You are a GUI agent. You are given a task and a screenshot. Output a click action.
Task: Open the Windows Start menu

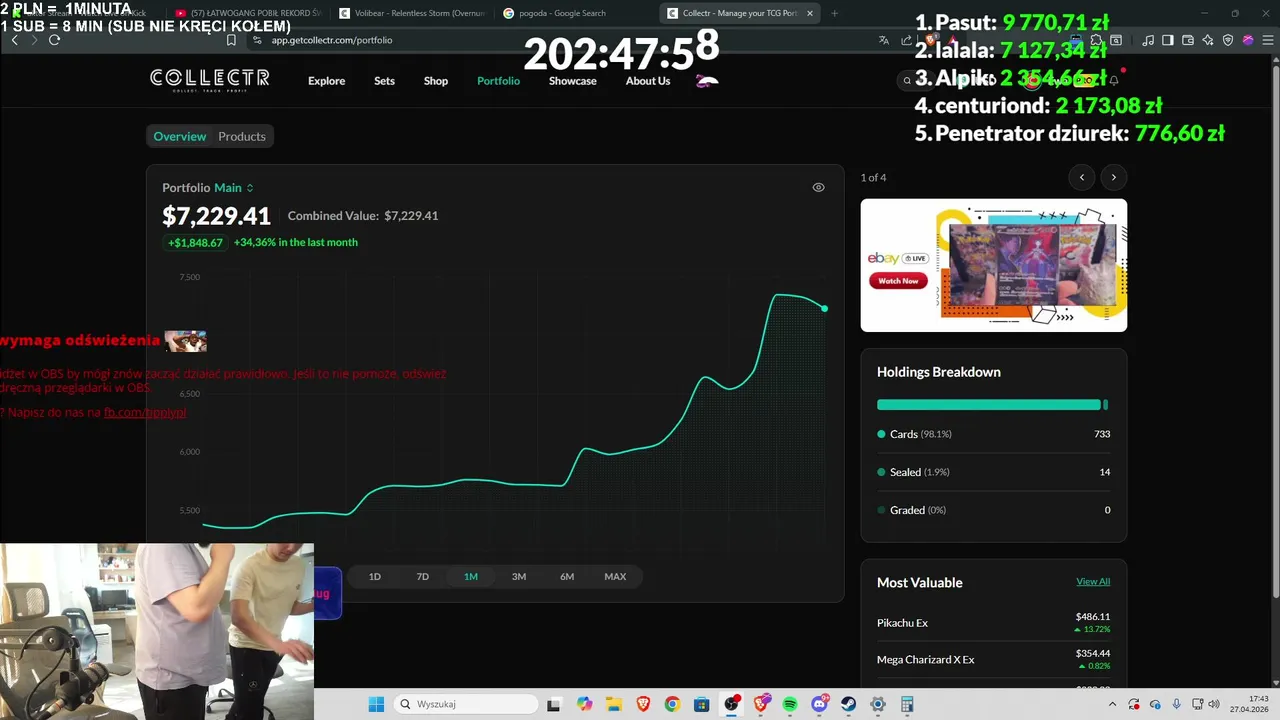[x=376, y=704]
